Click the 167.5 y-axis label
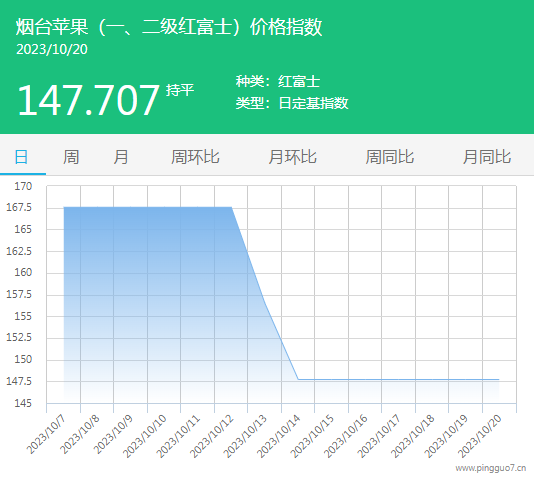Viewport: 534px width, 479px height. tap(19, 207)
